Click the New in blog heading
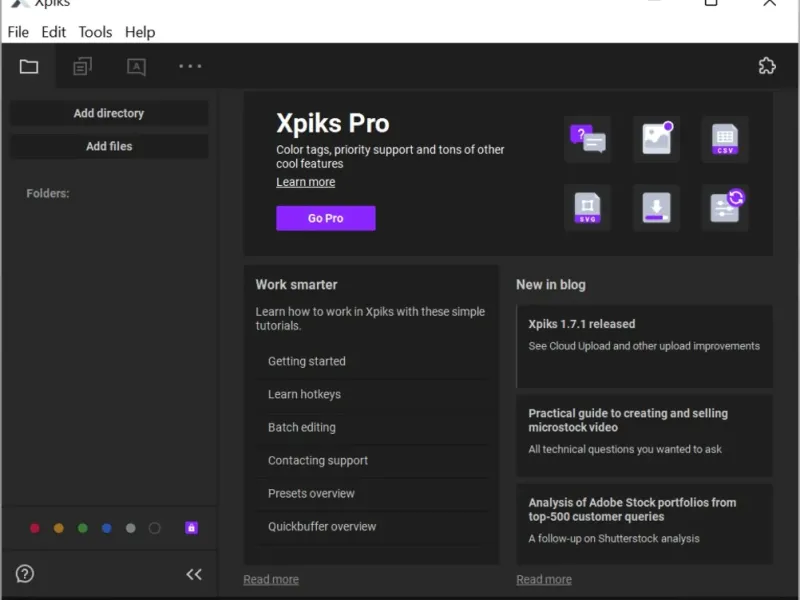 [x=551, y=285]
